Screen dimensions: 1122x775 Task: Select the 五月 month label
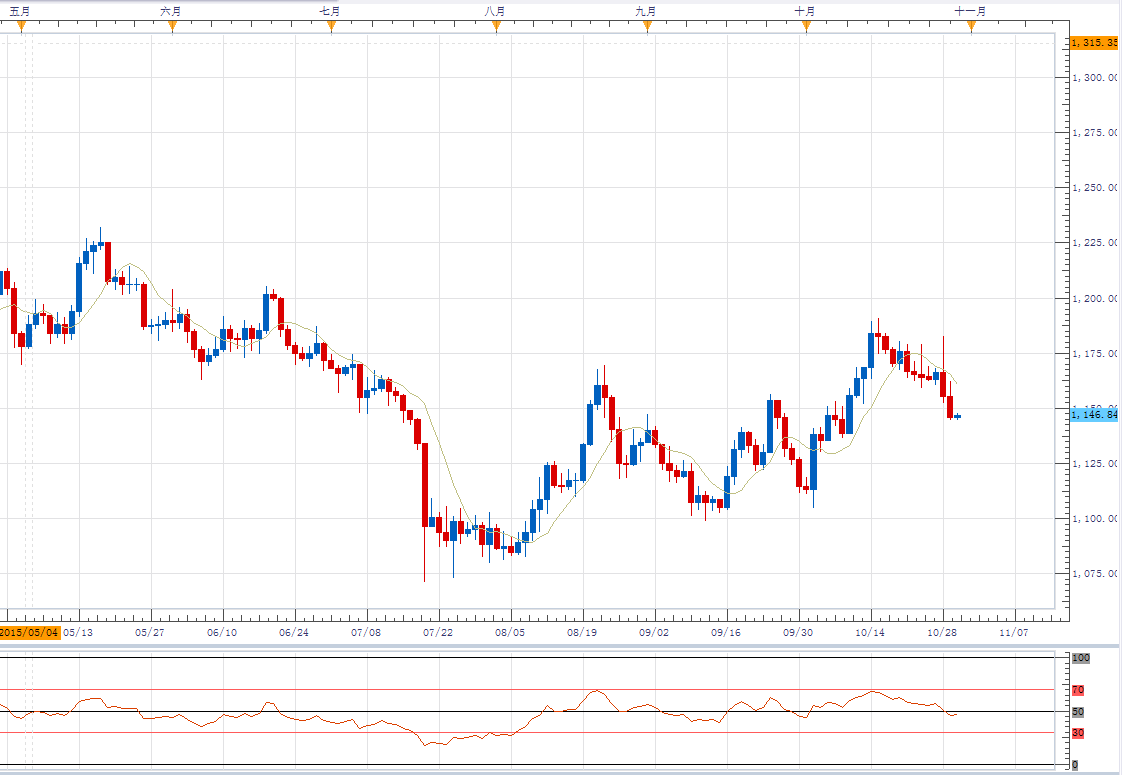[x=20, y=11]
